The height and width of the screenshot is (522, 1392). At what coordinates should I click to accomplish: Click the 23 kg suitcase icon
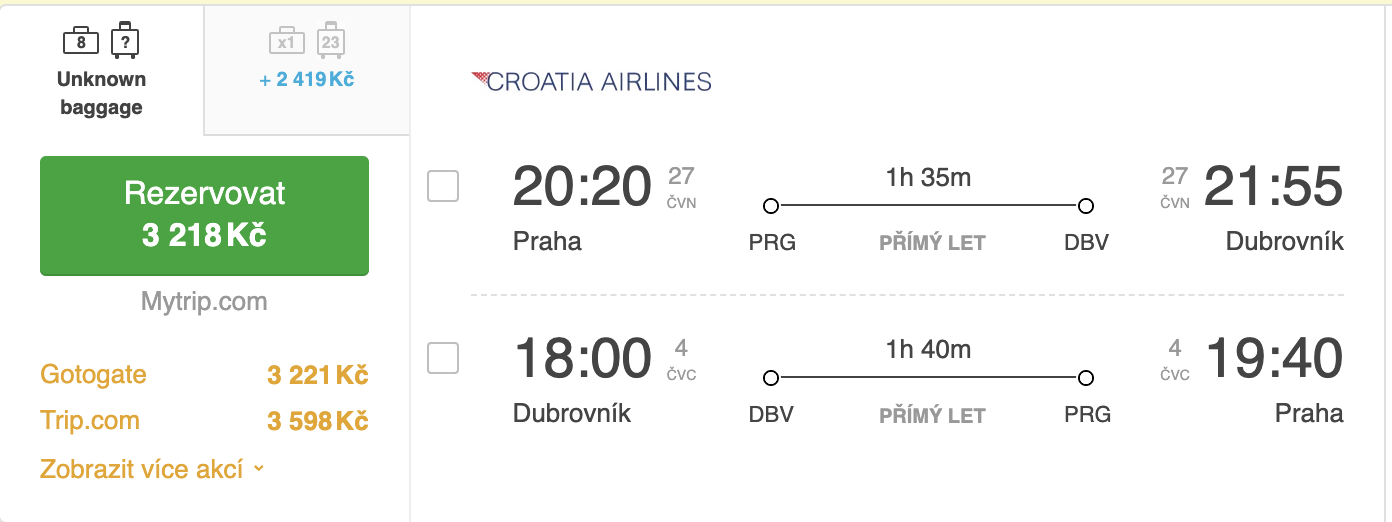click(x=331, y=41)
